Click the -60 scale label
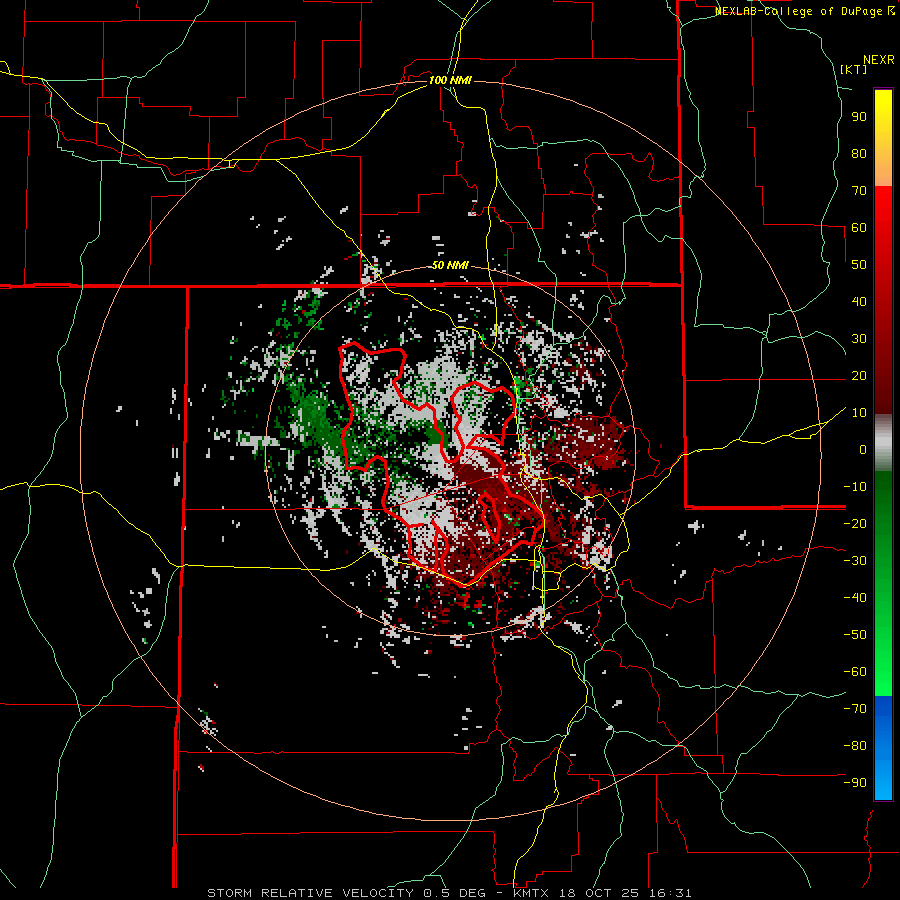Screen dimensions: 900x900 [855, 672]
